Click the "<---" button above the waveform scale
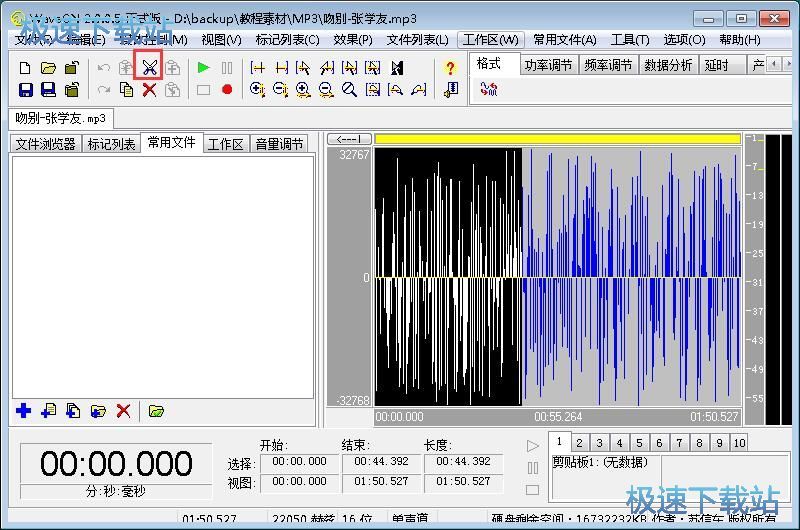 pyautogui.click(x=349, y=139)
